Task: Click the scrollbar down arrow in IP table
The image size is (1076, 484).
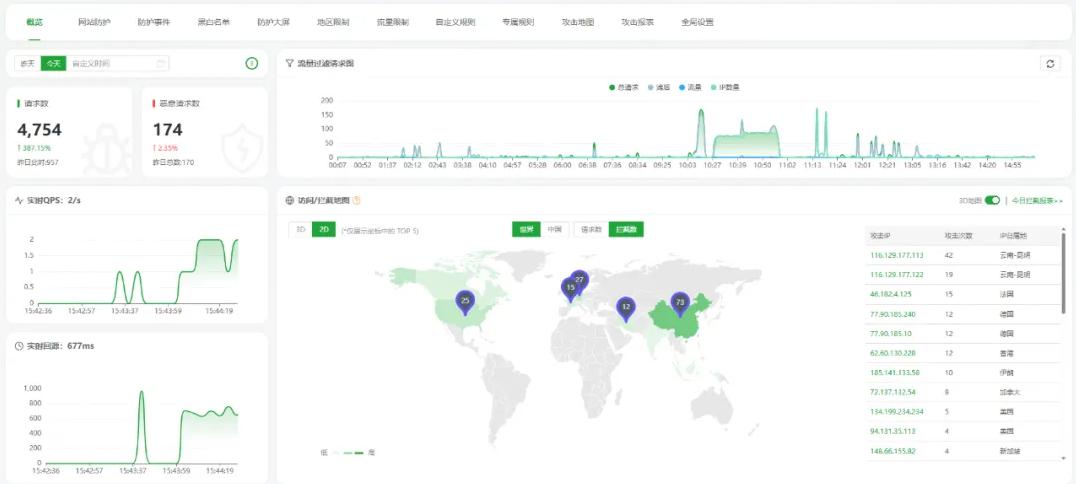Action: 1063,458
